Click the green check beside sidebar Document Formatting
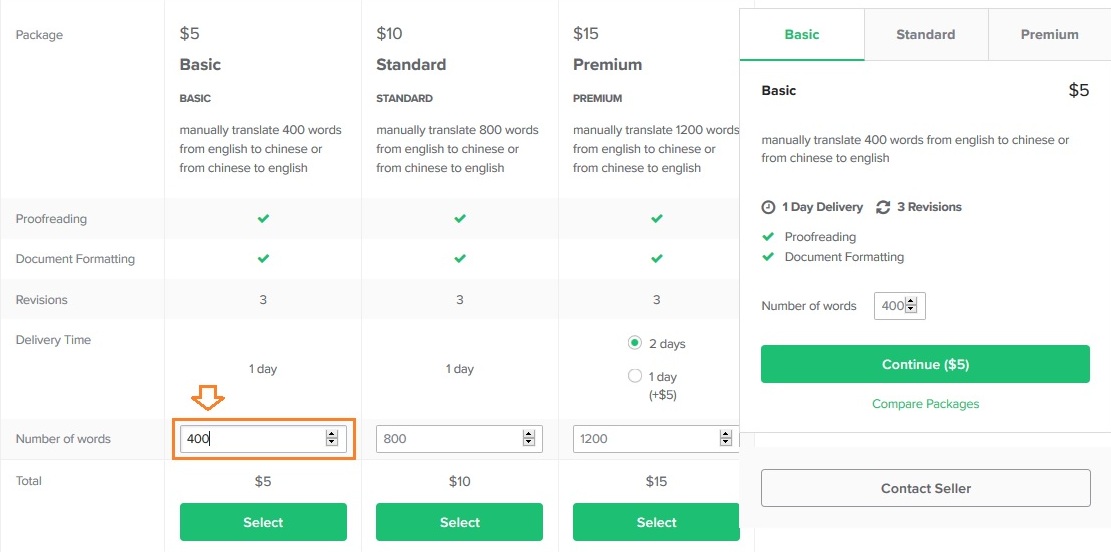The width and height of the screenshot is (1111, 552). tap(768, 257)
